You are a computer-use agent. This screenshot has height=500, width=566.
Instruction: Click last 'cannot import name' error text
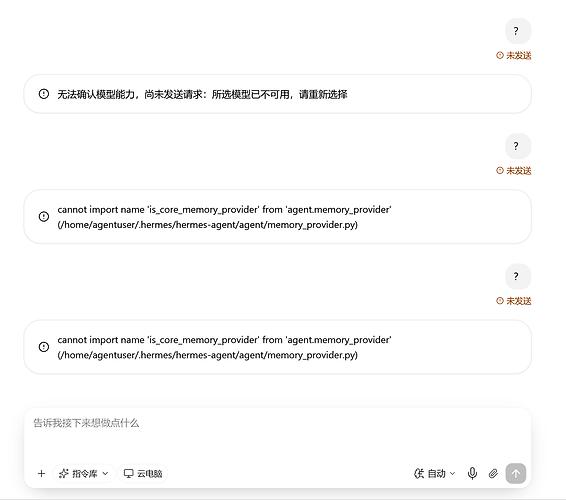point(224,347)
